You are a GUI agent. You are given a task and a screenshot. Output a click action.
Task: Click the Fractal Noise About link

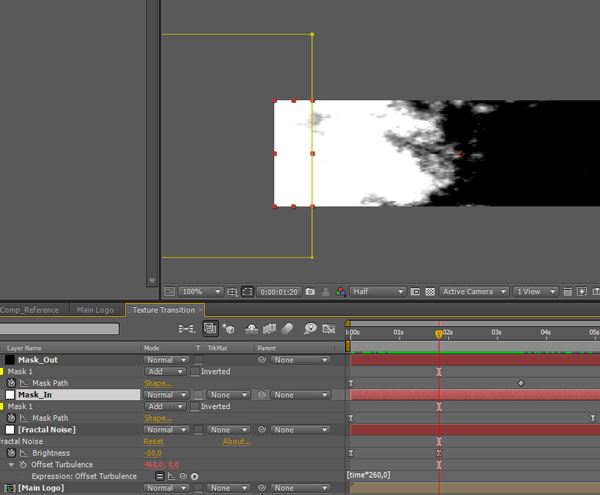coord(236,441)
